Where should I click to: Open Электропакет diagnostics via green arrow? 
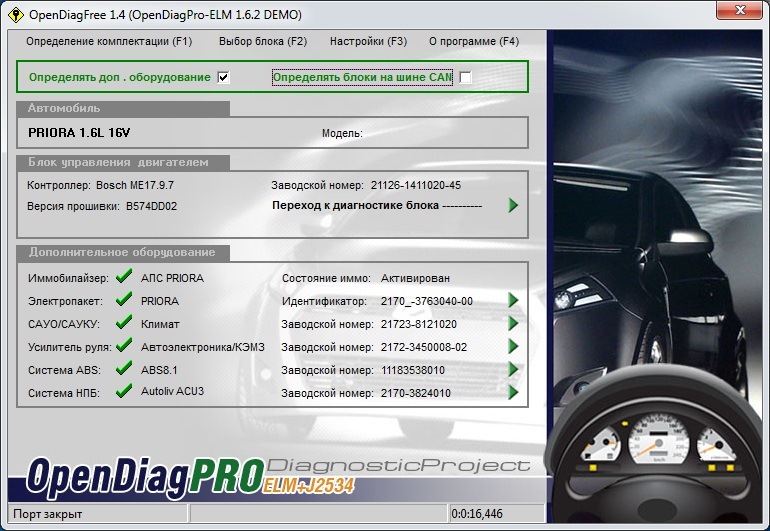point(513,300)
